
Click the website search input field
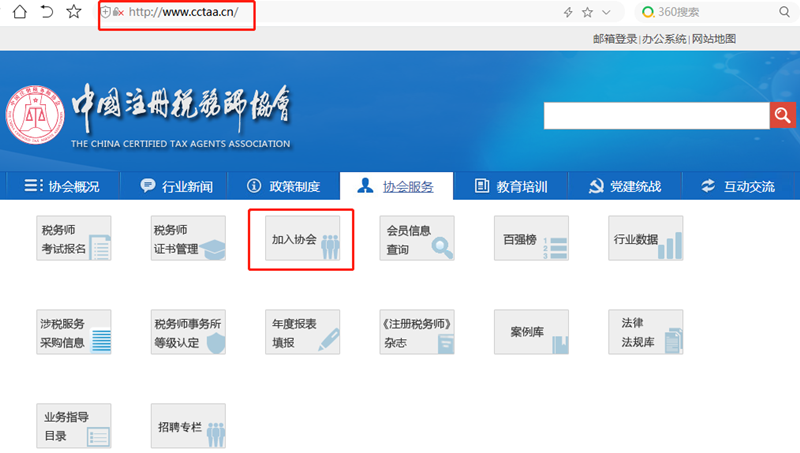(656, 116)
